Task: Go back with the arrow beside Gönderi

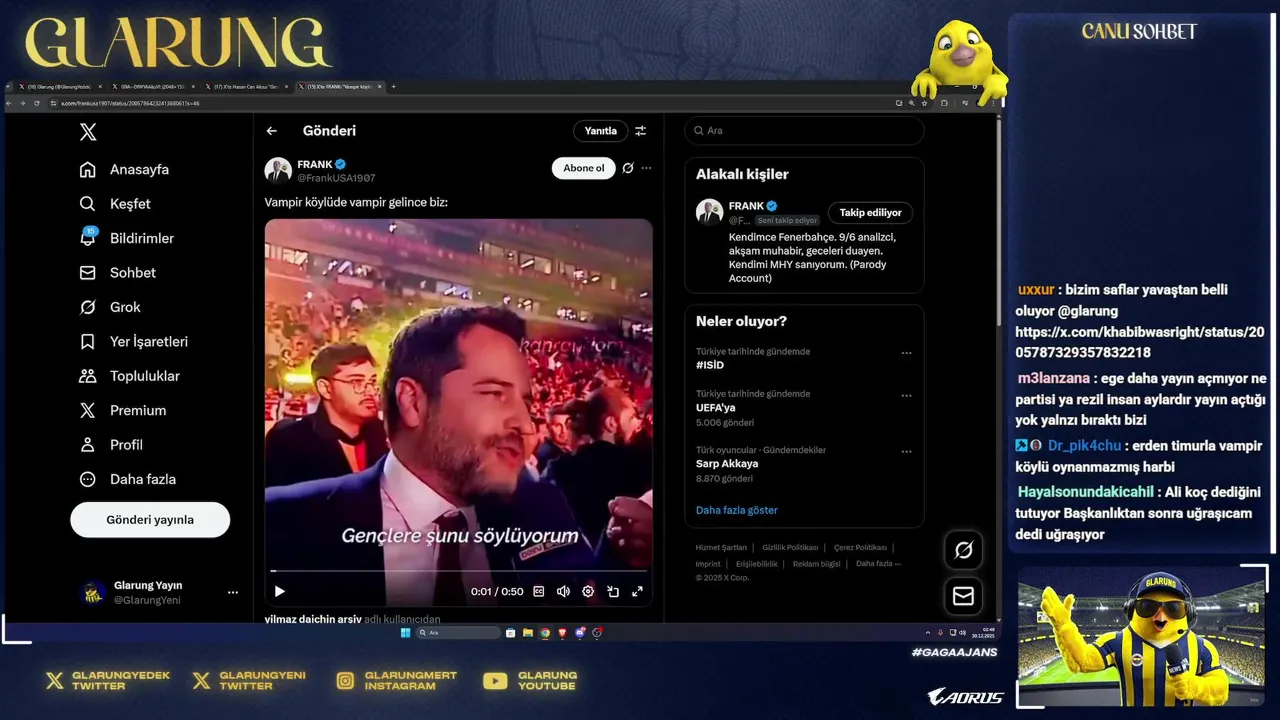Action: [x=271, y=131]
